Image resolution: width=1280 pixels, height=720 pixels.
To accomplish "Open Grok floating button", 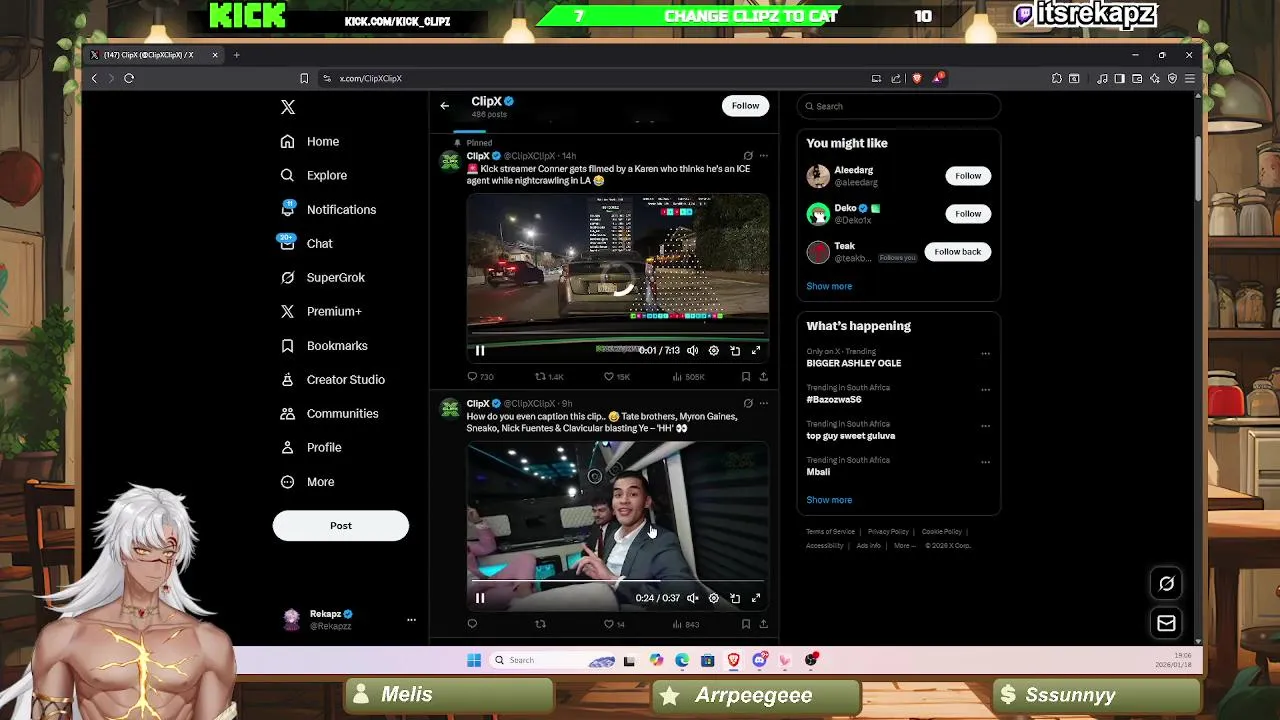I will coord(1166,583).
